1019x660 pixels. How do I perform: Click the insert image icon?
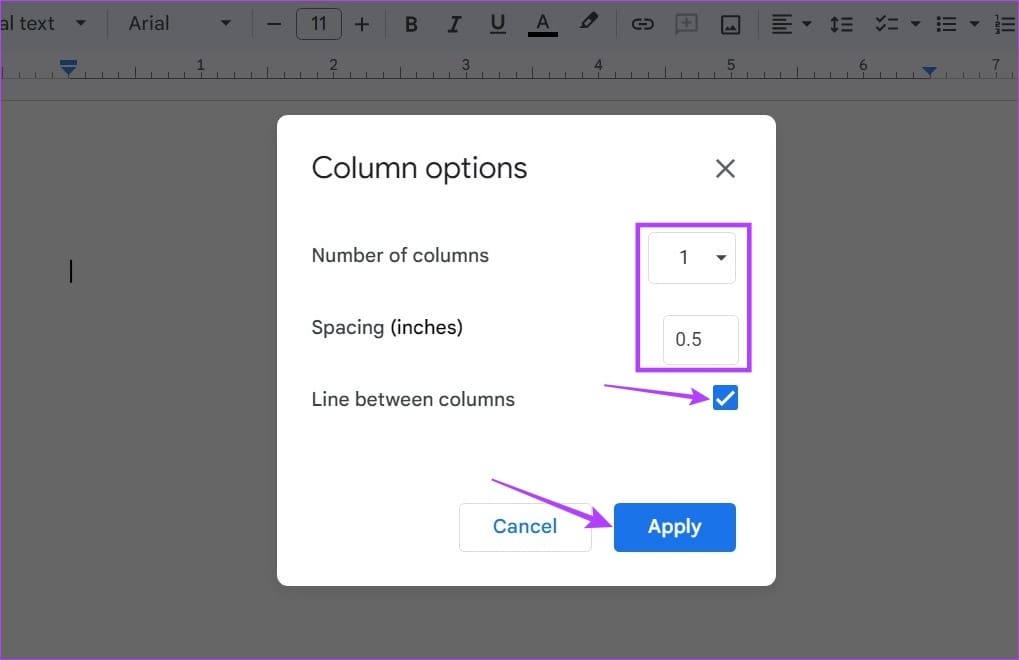tap(730, 25)
